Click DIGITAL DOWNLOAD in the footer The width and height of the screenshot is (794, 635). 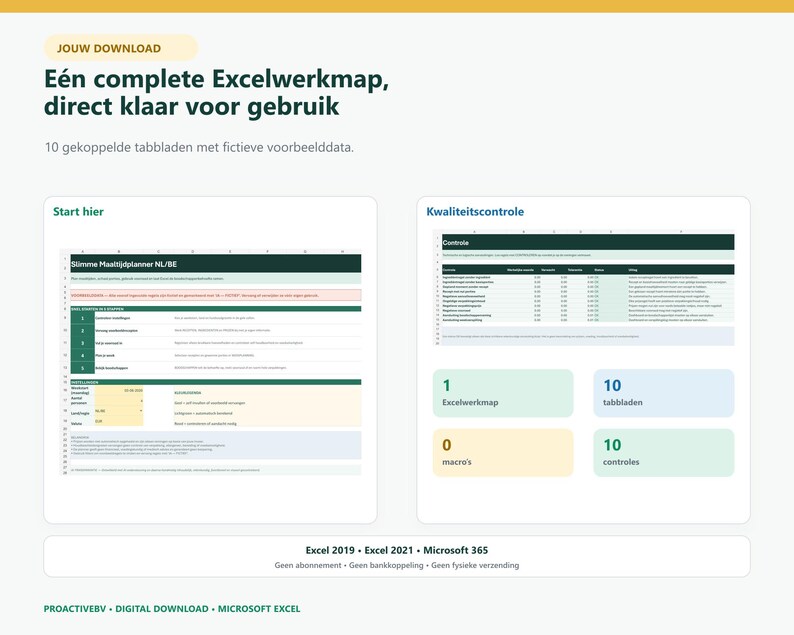click(162, 609)
